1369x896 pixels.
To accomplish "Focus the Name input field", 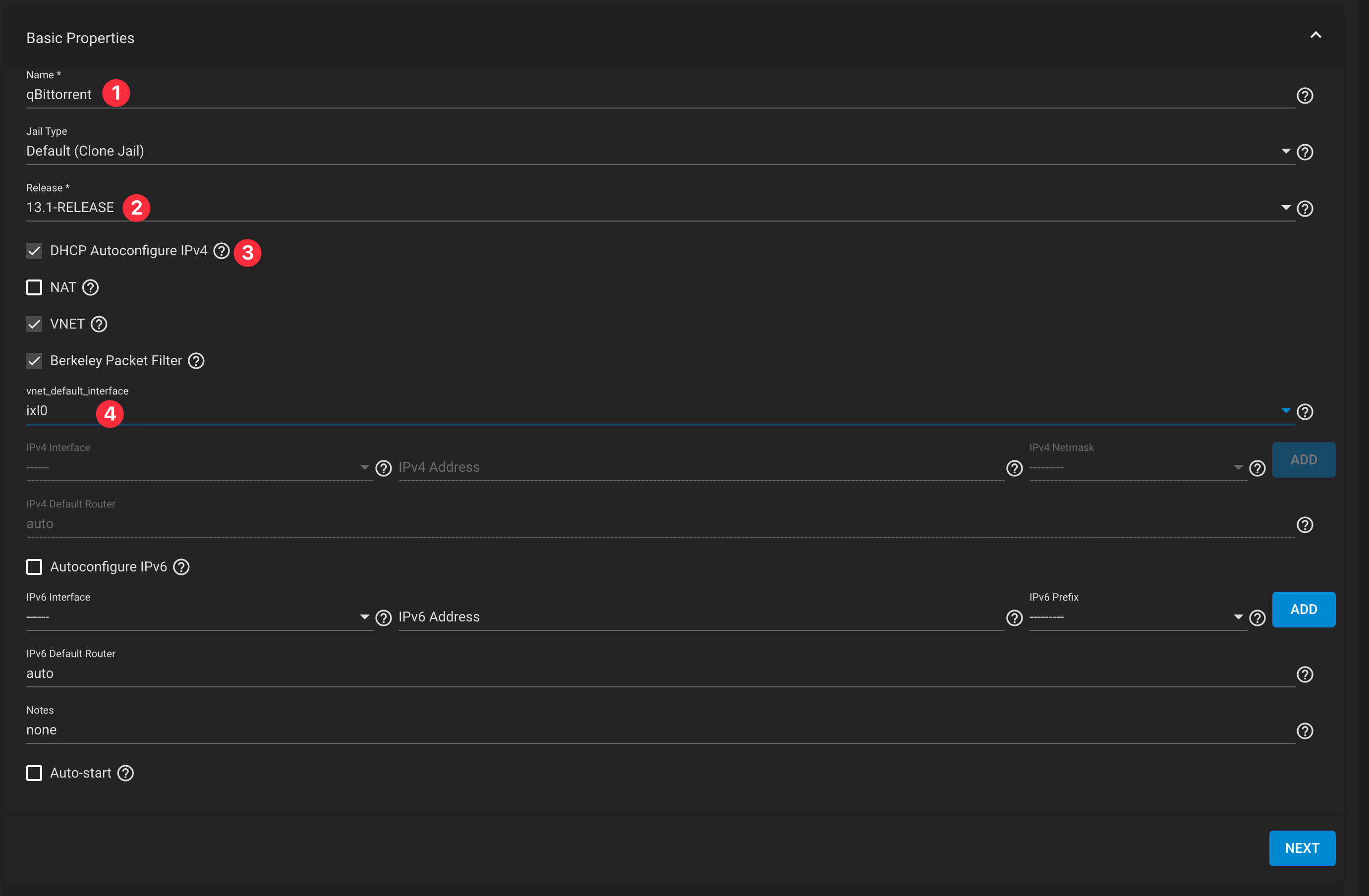I will [x=660, y=95].
